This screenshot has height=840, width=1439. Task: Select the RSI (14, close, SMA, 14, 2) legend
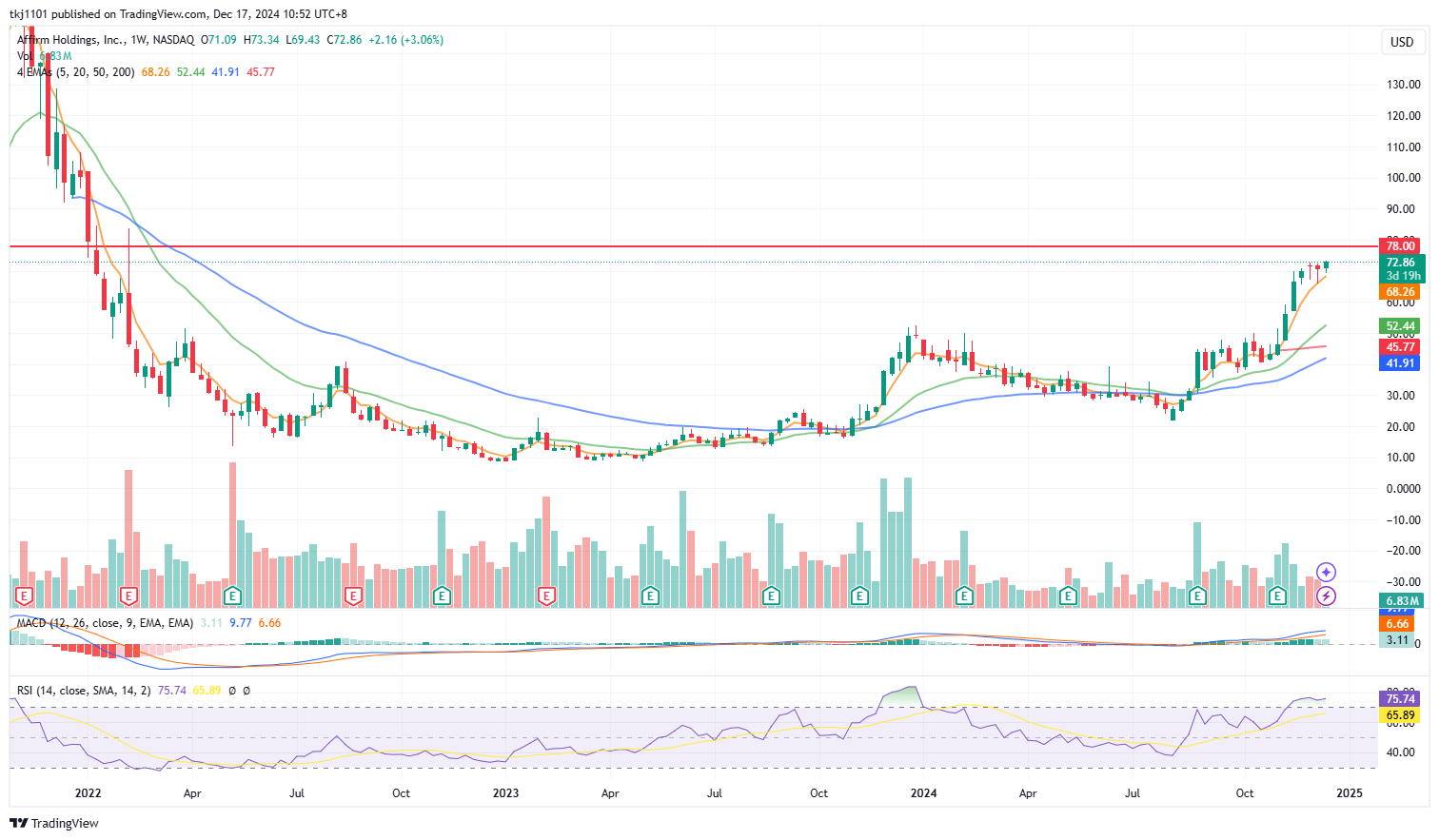(84, 691)
